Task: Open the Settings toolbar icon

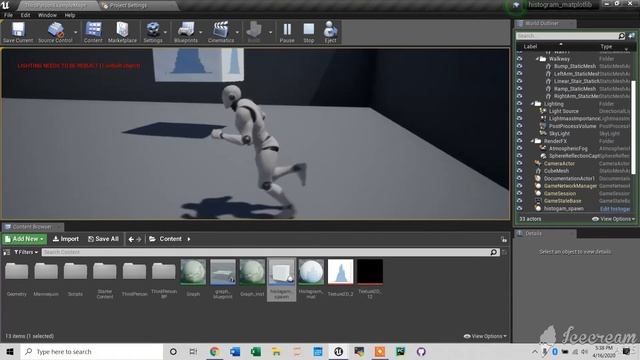Action: pos(153,32)
